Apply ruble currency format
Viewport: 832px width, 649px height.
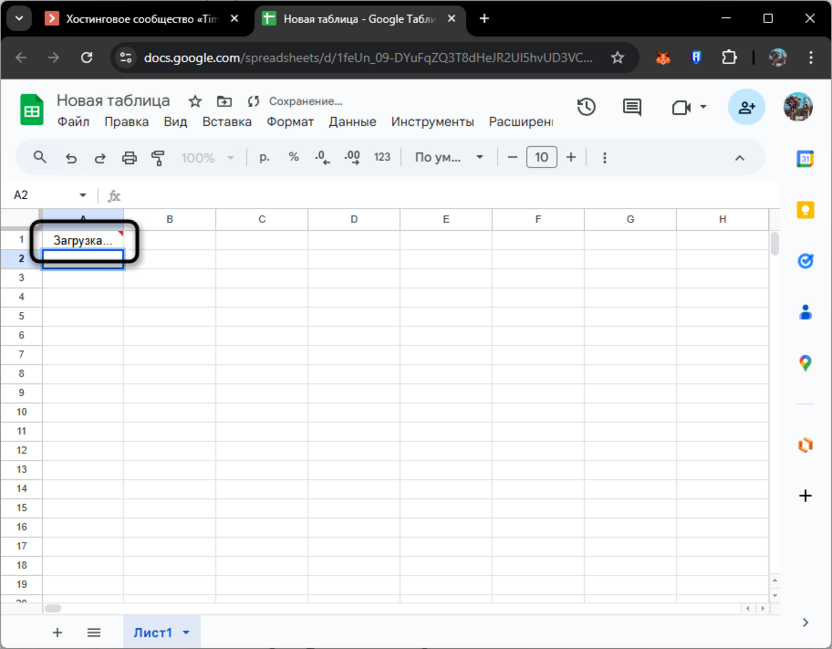[264, 157]
